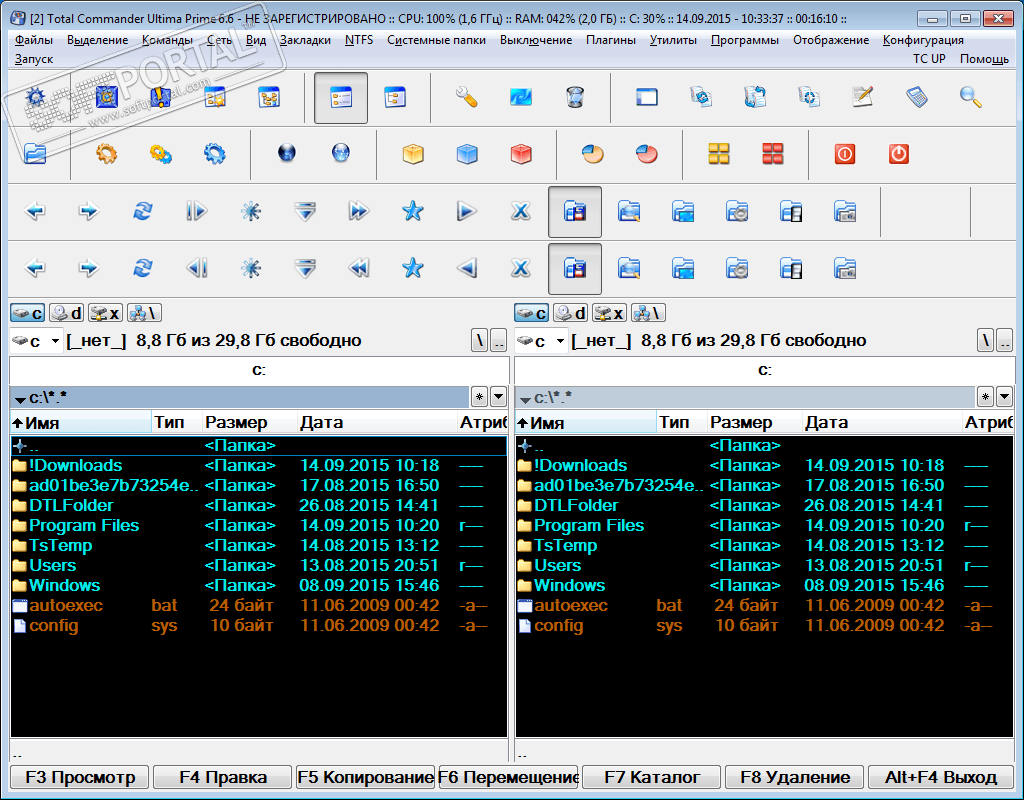Click the magnifier search icon in top toolbar
The width and height of the screenshot is (1024, 800).
[x=970, y=97]
